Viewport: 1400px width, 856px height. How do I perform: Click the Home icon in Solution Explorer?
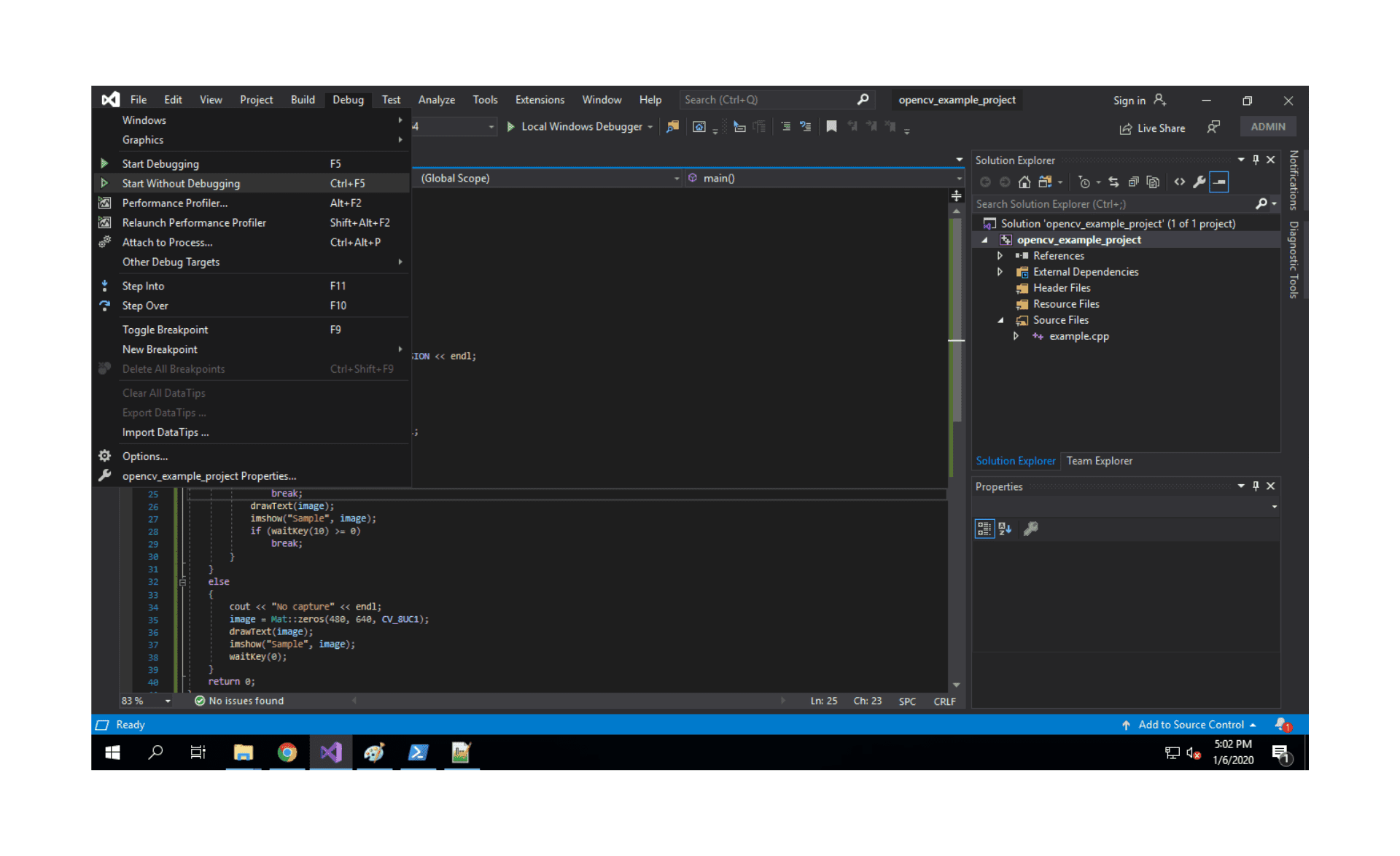pyautogui.click(x=1024, y=182)
